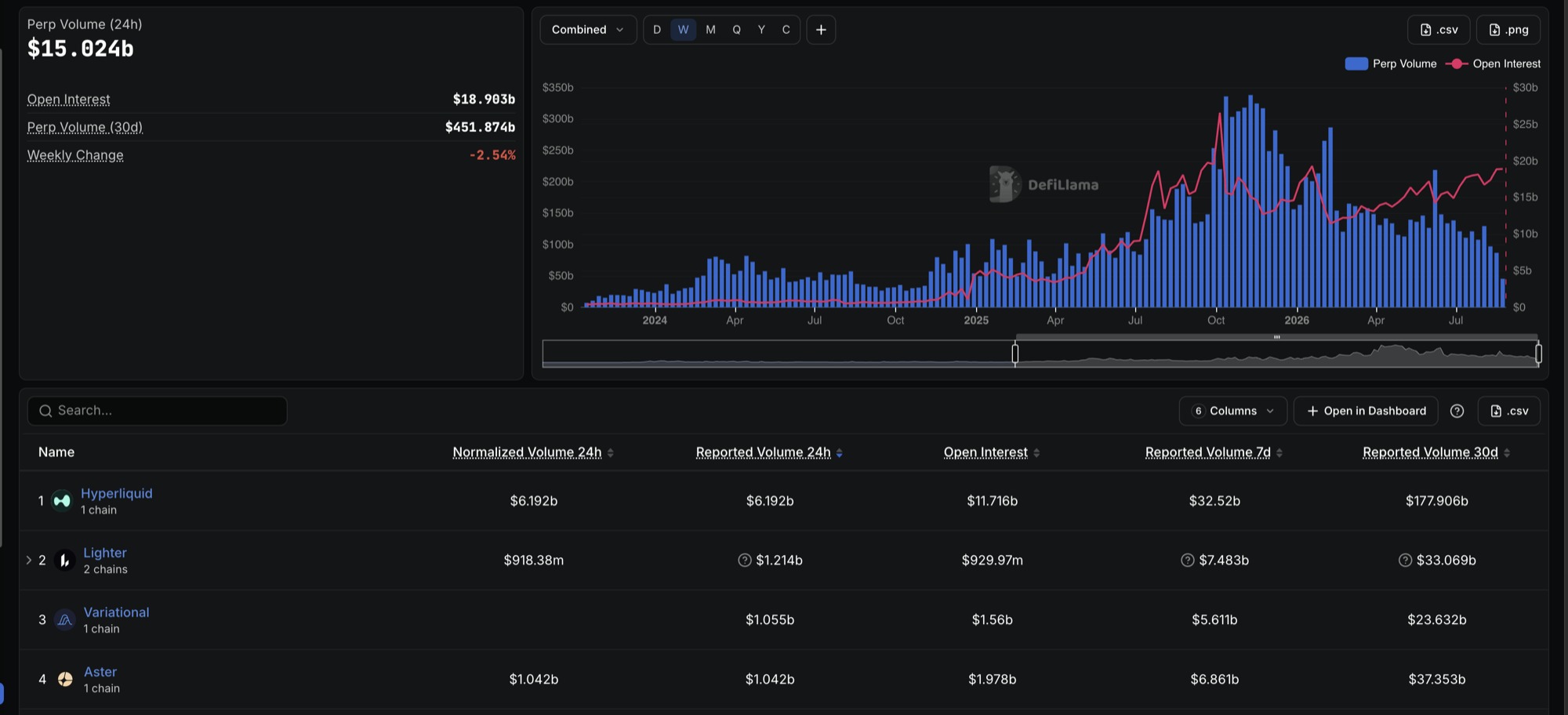Click Reported Volume 24h column header
This screenshot has height=715, width=1568.
pos(763,452)
